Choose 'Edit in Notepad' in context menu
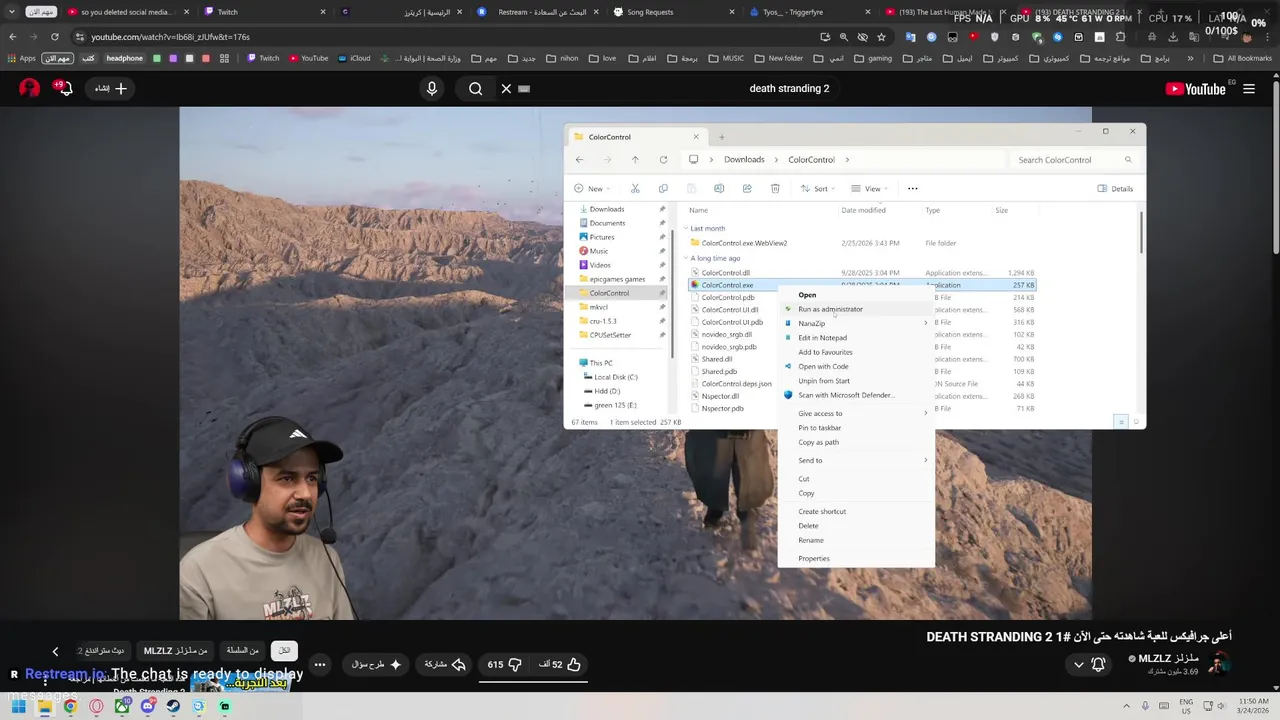 856,338
